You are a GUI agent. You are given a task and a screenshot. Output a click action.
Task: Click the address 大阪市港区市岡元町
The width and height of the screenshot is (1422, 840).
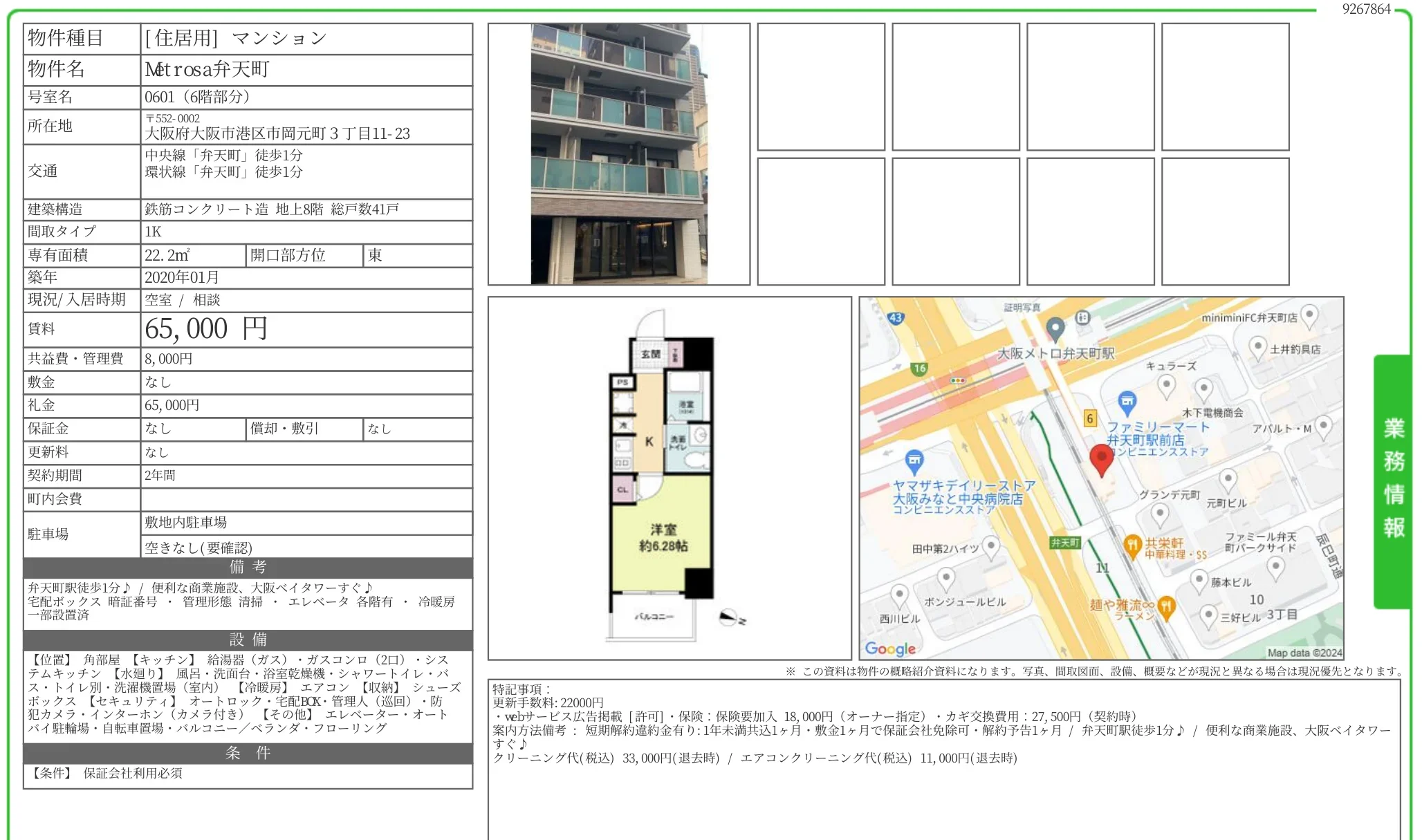(277, 133)
